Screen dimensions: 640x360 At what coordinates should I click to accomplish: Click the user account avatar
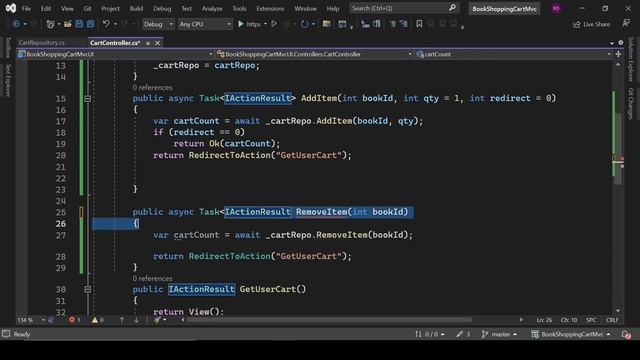(x=556, y=8)
